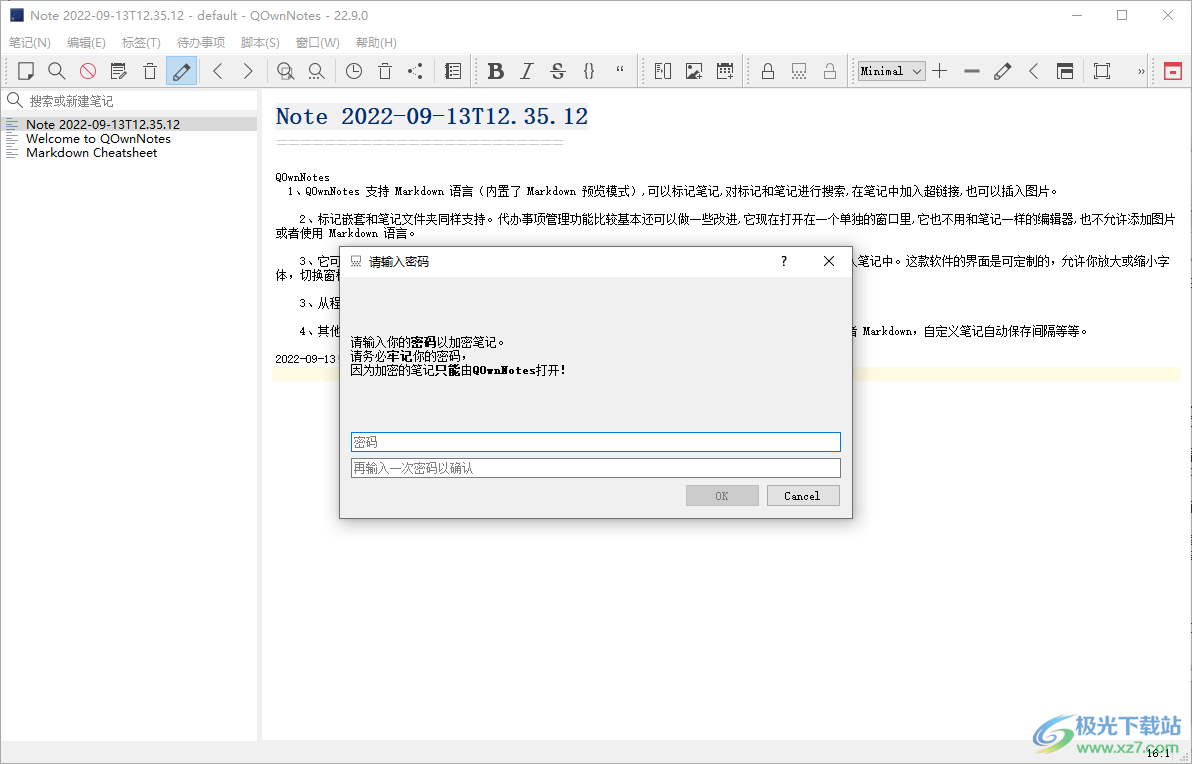The width and height of the screenshot is (1192, 764).
Task: Click the two-column page icon
Action: pos(663,71)
